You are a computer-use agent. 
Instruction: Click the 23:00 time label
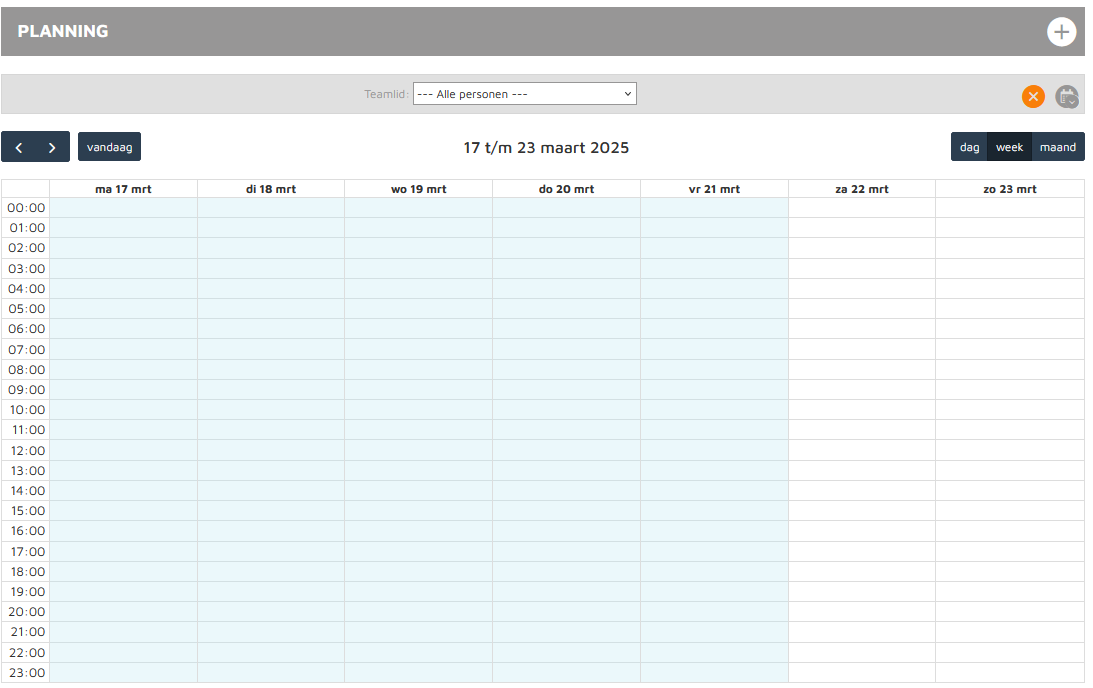tap(26, 673)
